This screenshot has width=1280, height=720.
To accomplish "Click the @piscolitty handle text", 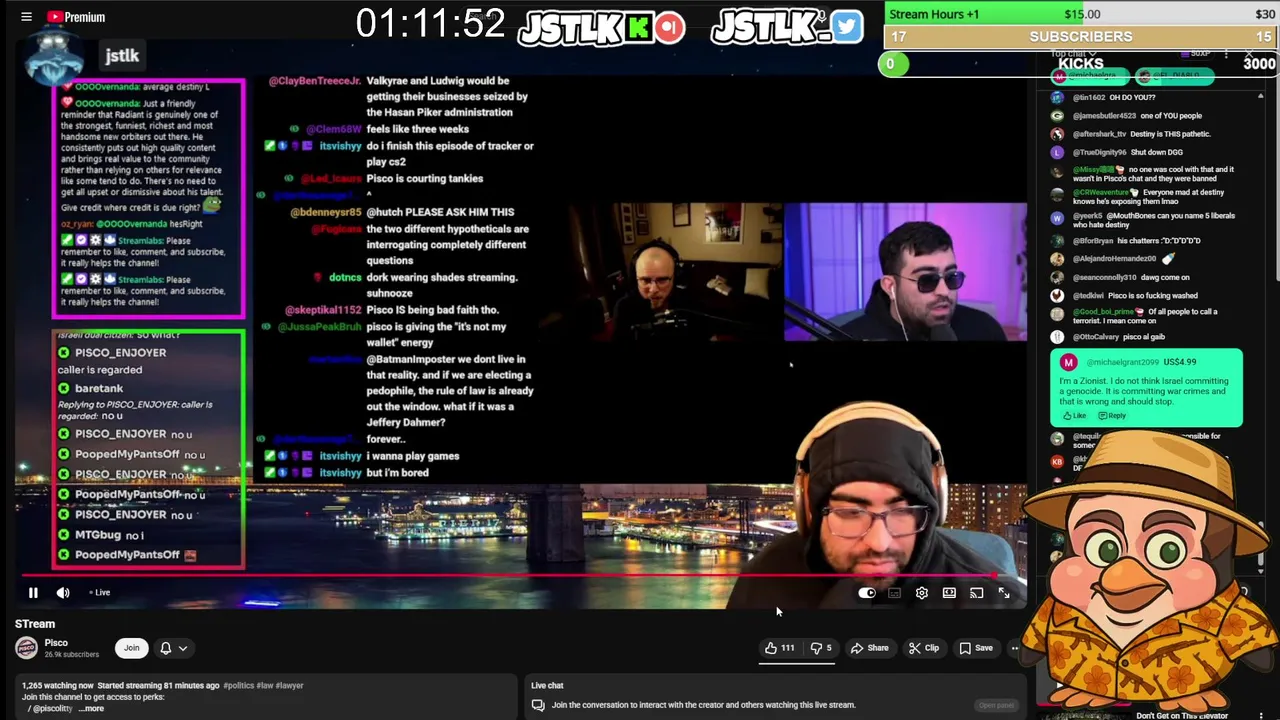I will [x=52, y=709].
